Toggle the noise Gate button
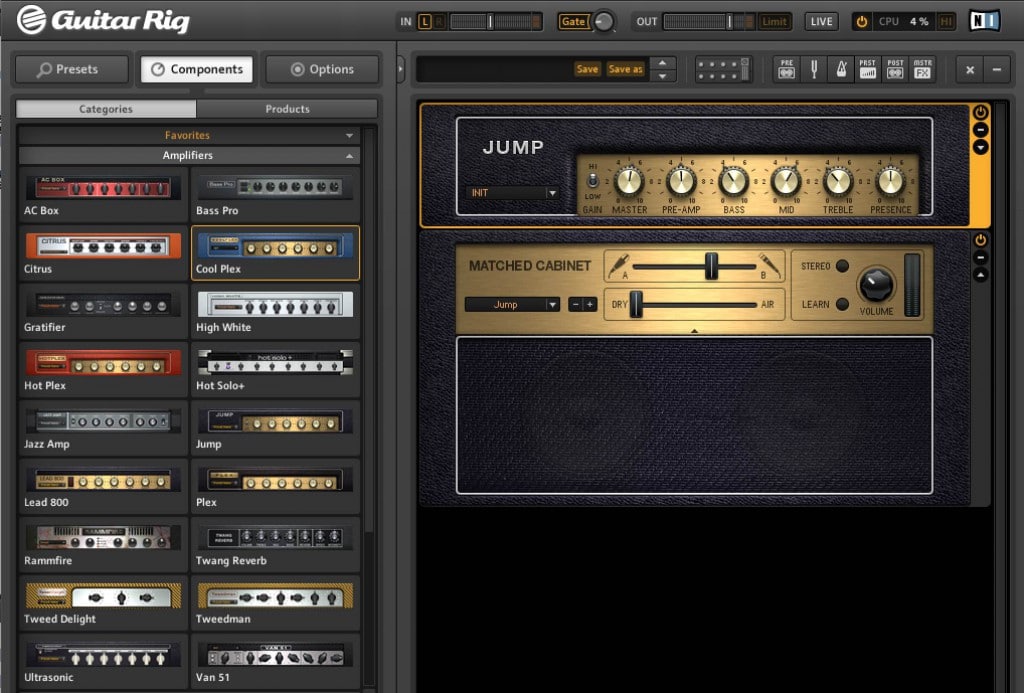The height and width of the screenshot is (693, 1024). point(573,22)
